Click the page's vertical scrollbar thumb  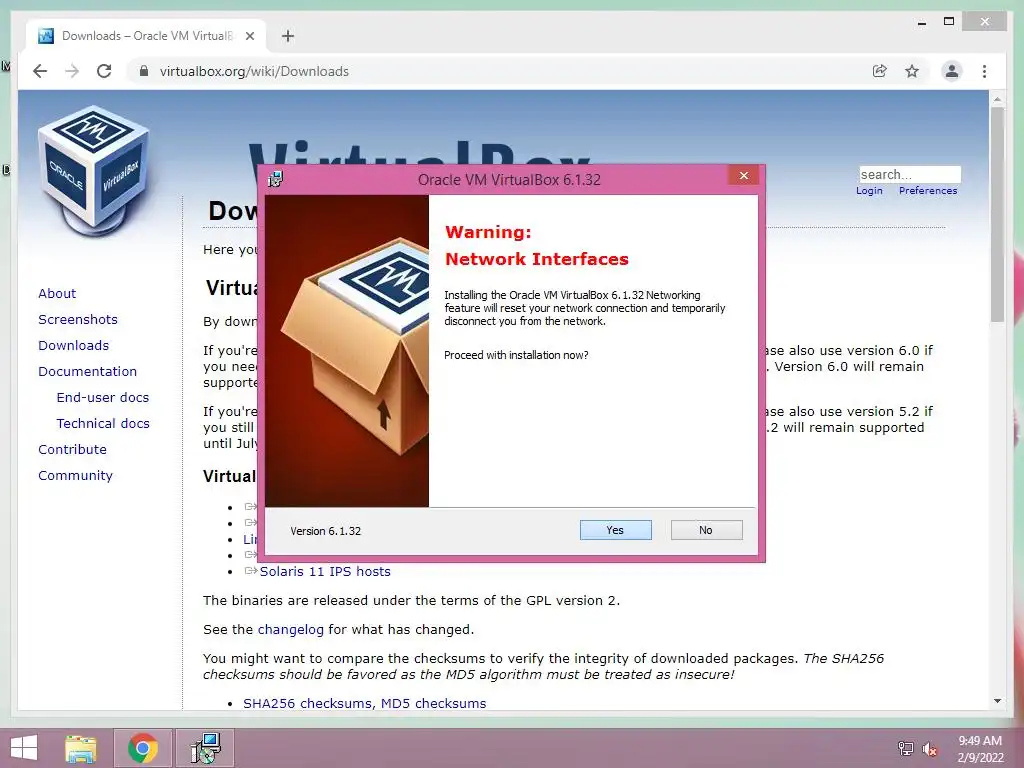[x=997, y=214]
